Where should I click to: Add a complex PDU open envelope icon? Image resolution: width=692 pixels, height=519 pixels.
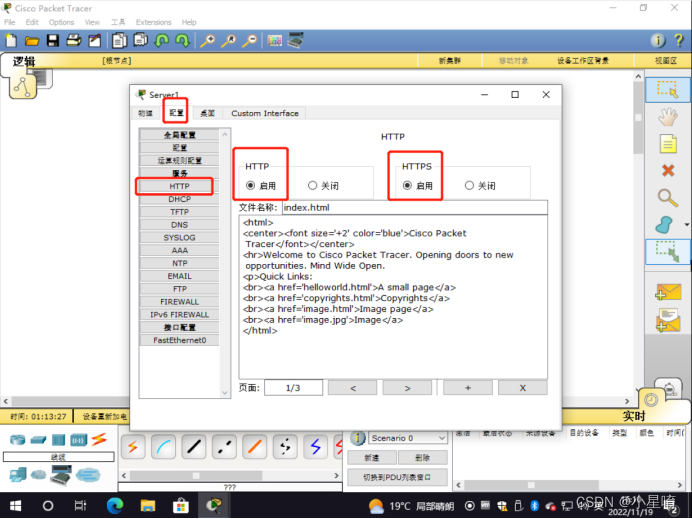click(668, 320)
